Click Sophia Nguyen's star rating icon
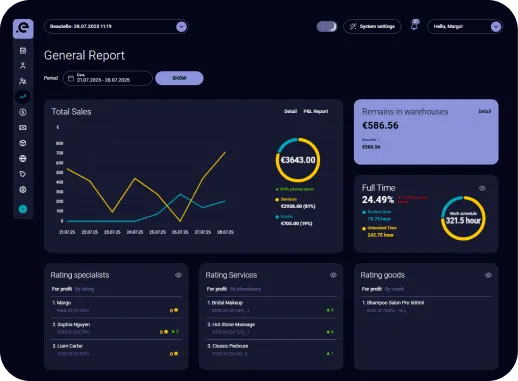The image size is (518, 381). tap(166, 332)
